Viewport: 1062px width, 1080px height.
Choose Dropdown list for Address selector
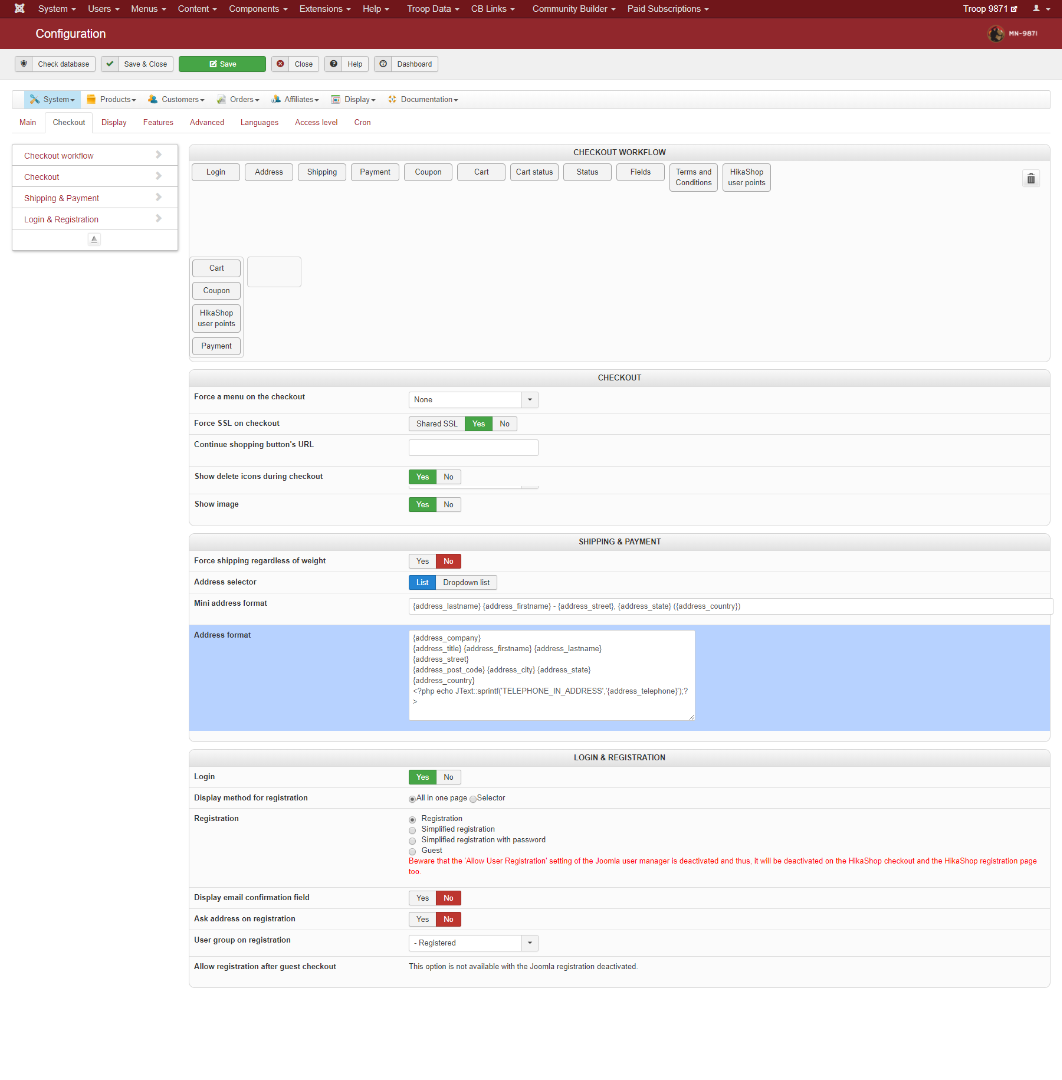466,583
